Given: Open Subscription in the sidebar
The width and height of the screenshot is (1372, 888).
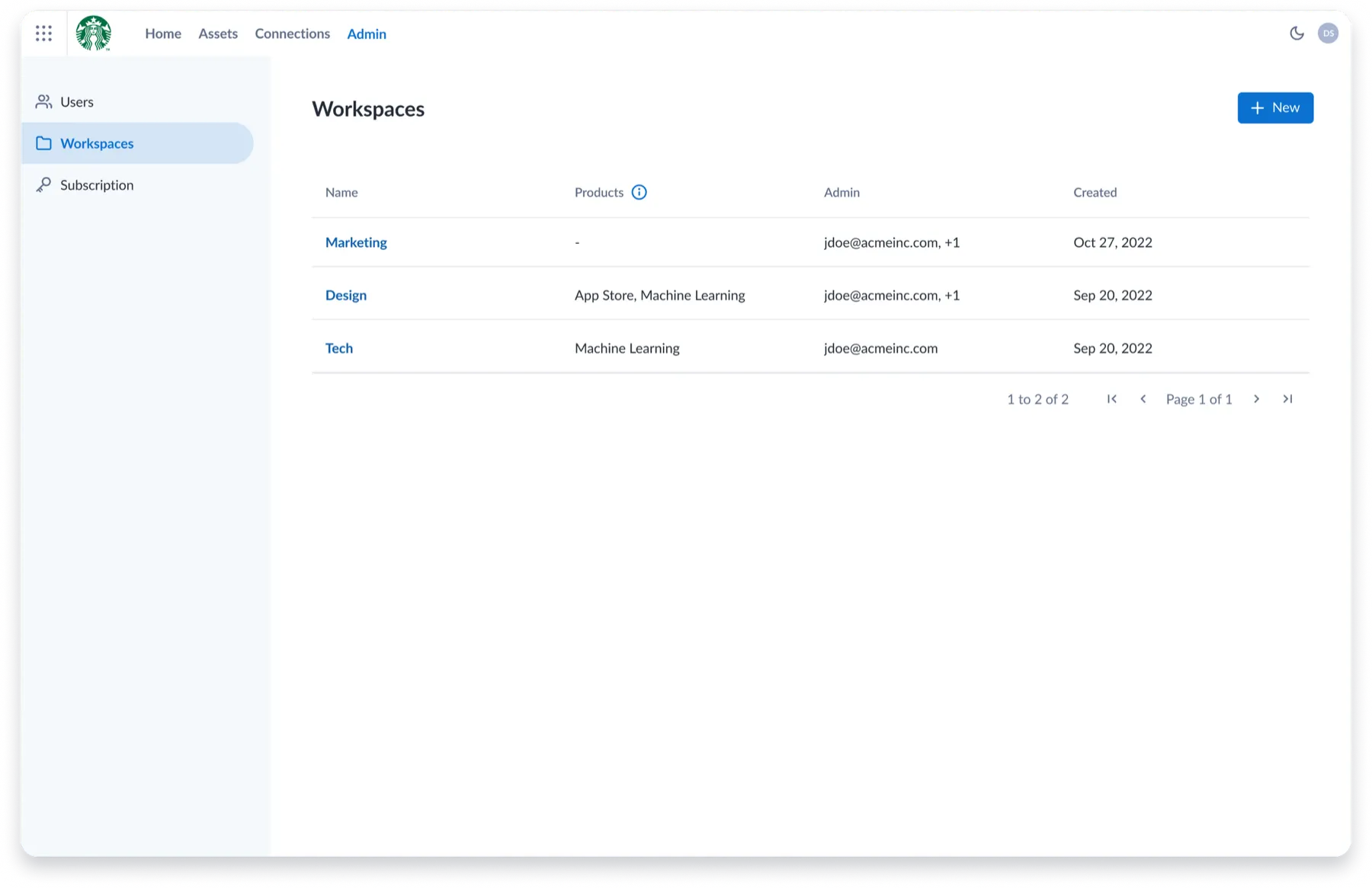Looking at the screenshot, I should 137,185.
